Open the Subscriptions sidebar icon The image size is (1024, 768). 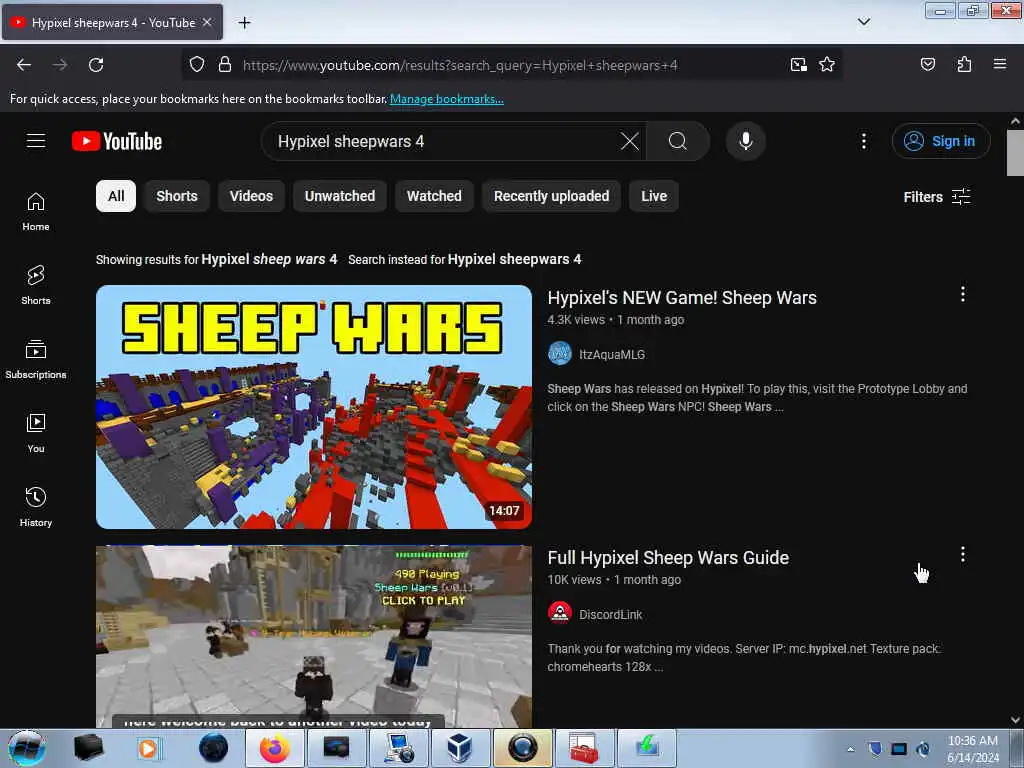click(x=36, y=359)
